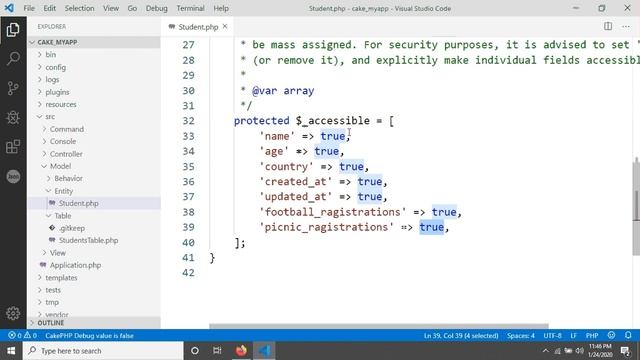The width and height of the screenshot is (640, 360).
Task: Open the Help menu
Action: point(221,8)
